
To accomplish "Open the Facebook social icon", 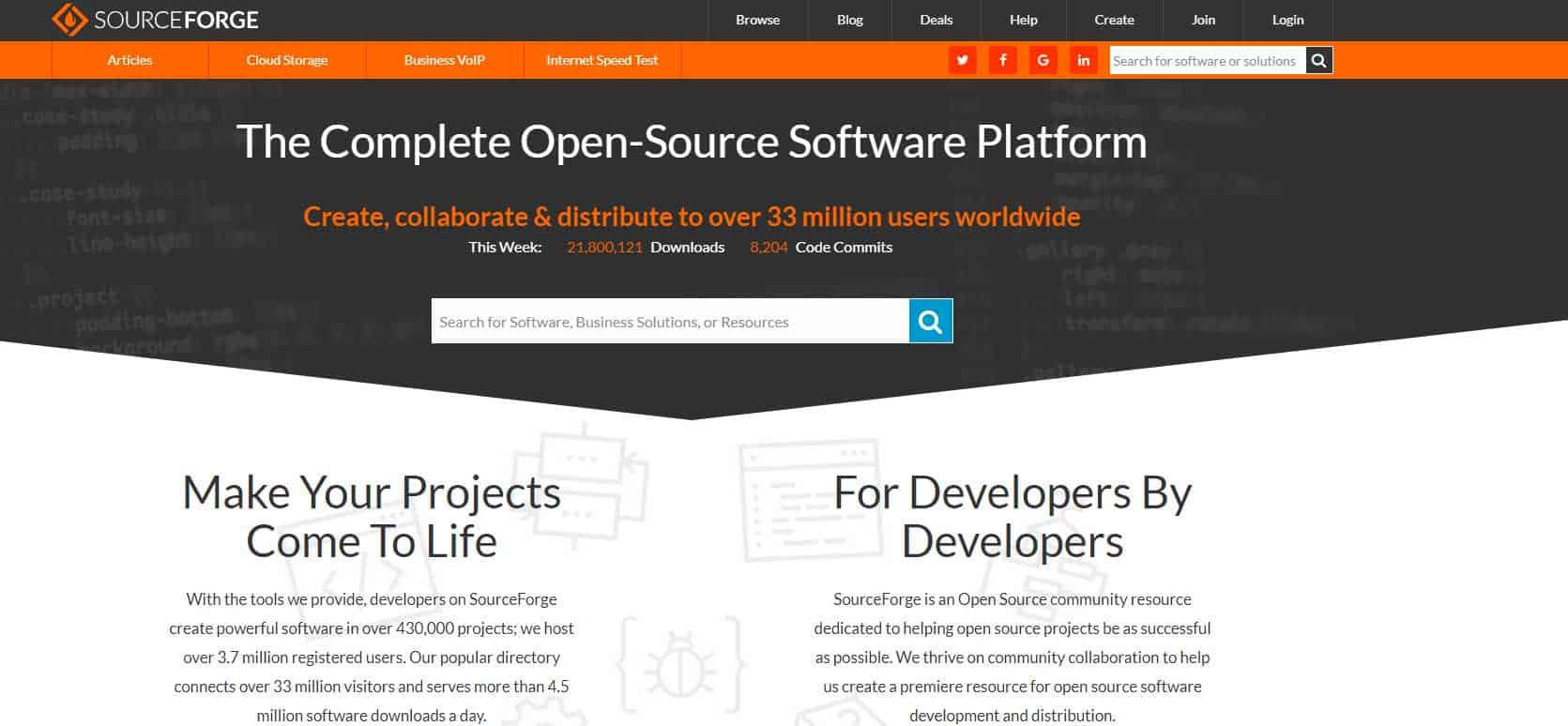I will [x=1002, y=60].
